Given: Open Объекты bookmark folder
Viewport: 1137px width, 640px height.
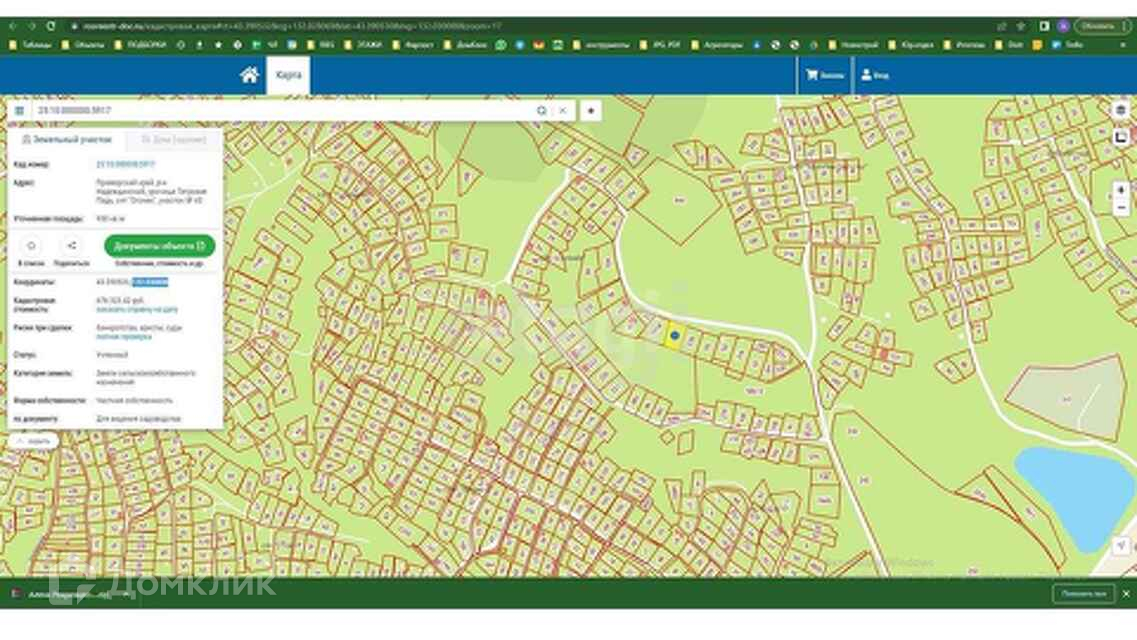Looking at the screenshot, I should coord(83,45).
